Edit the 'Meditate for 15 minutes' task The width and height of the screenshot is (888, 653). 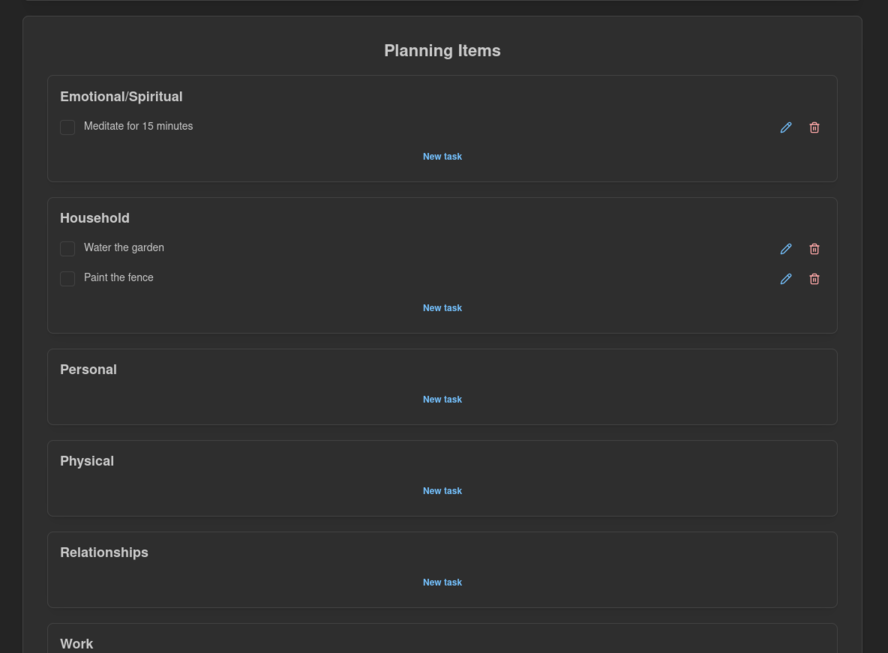786,128
